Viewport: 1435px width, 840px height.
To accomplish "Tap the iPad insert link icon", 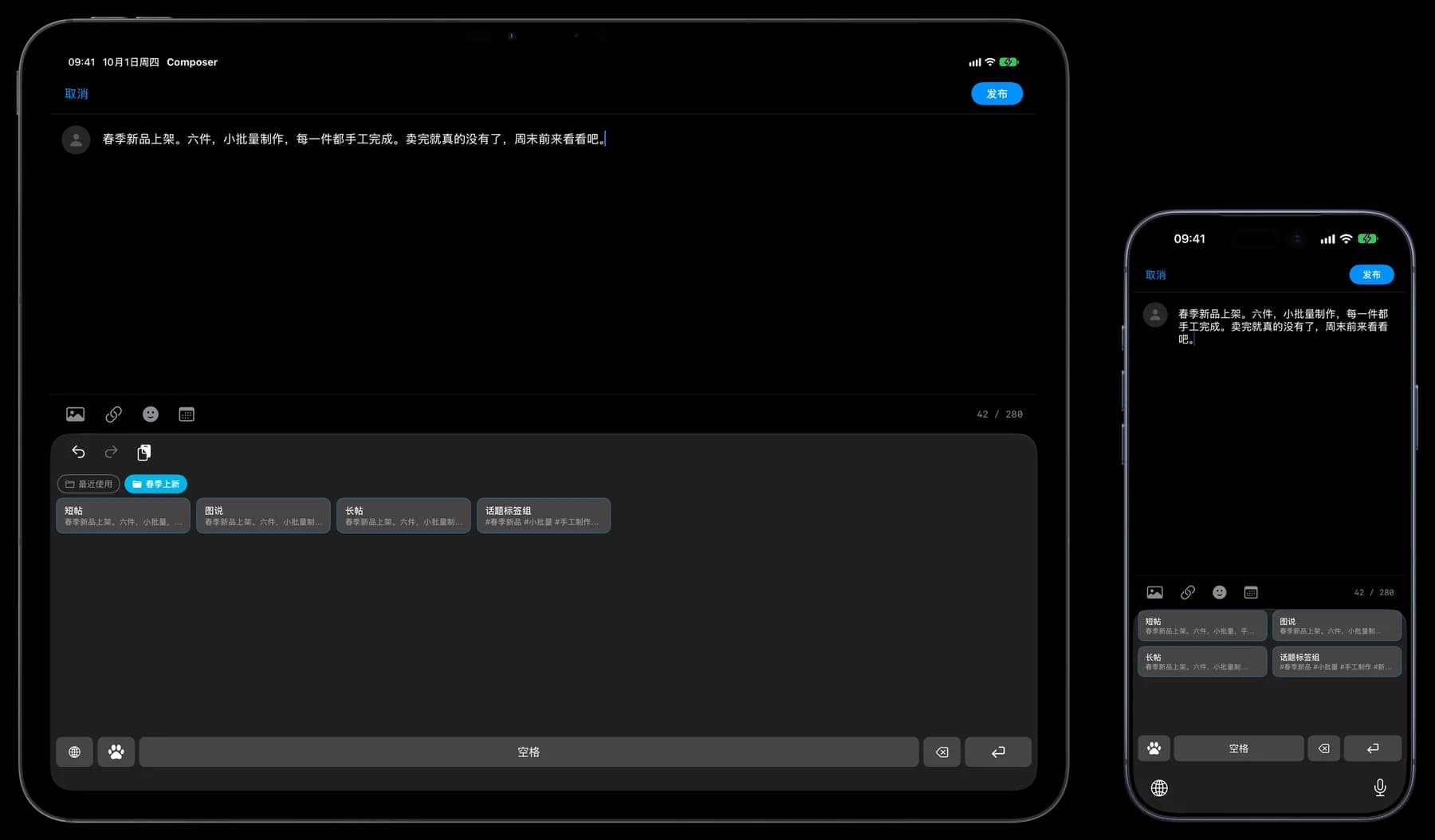I will click(x=113, y=414).
